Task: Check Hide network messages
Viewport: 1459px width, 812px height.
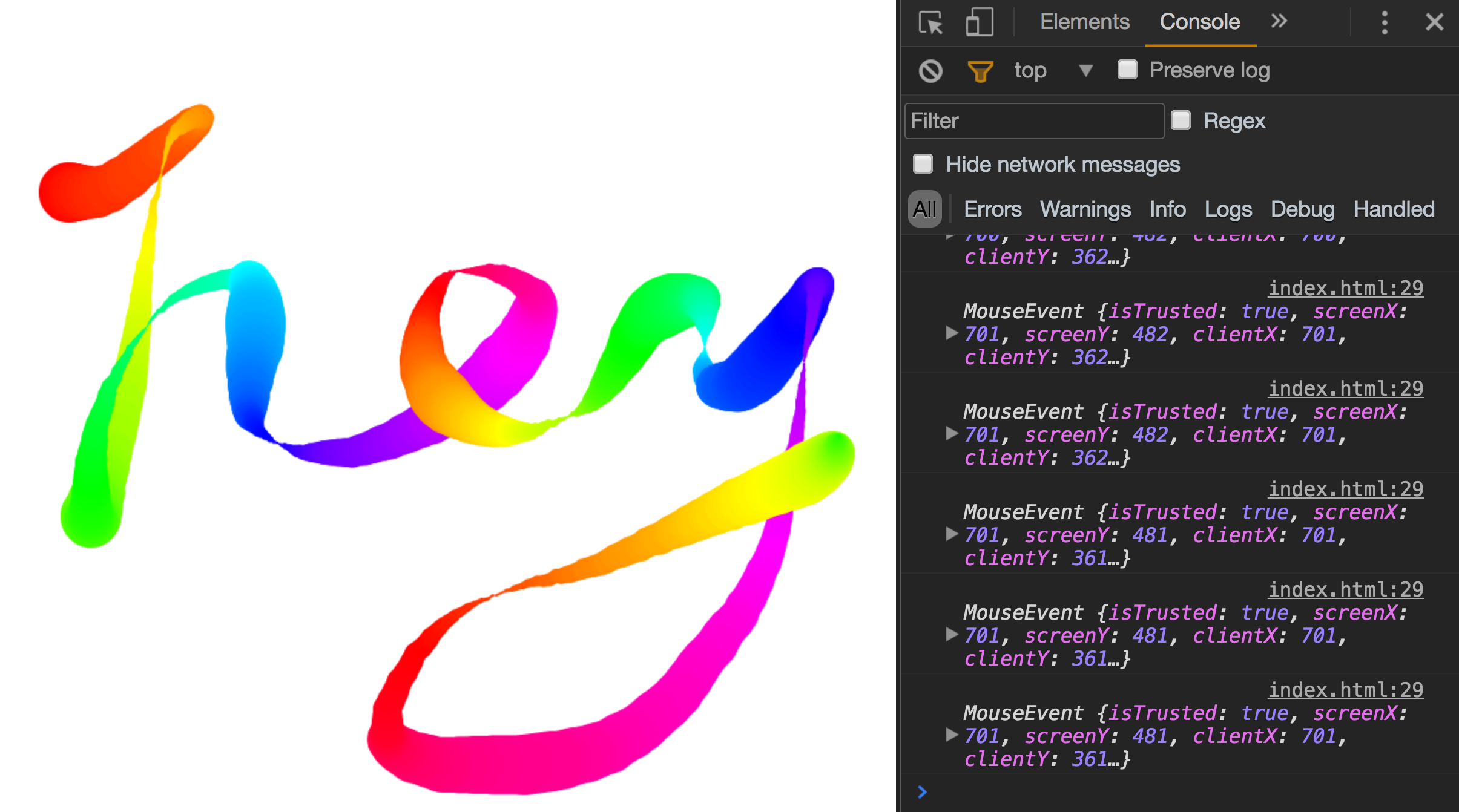Action: 923,163
